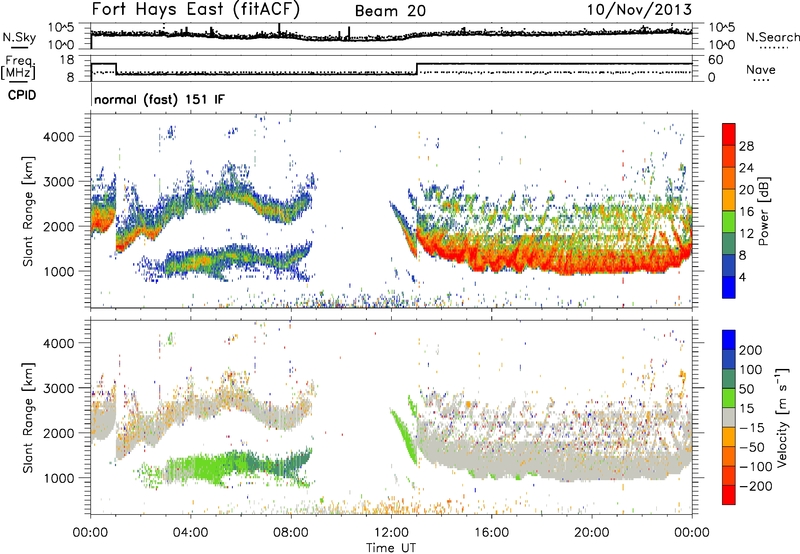This screenshot has height=554, width=800.
Task: Click the '18' frequency axis value
Action: point(67,60)
